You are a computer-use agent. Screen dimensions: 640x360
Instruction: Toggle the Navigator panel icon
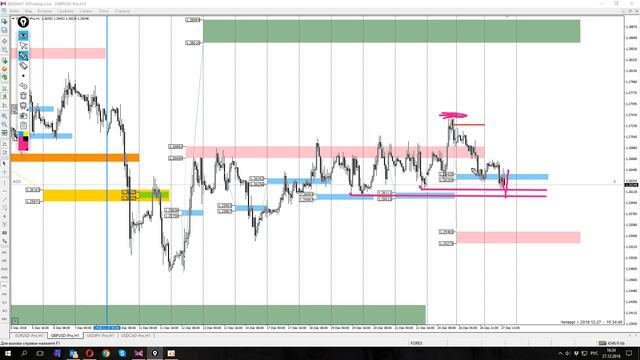[x=4, y=60]
